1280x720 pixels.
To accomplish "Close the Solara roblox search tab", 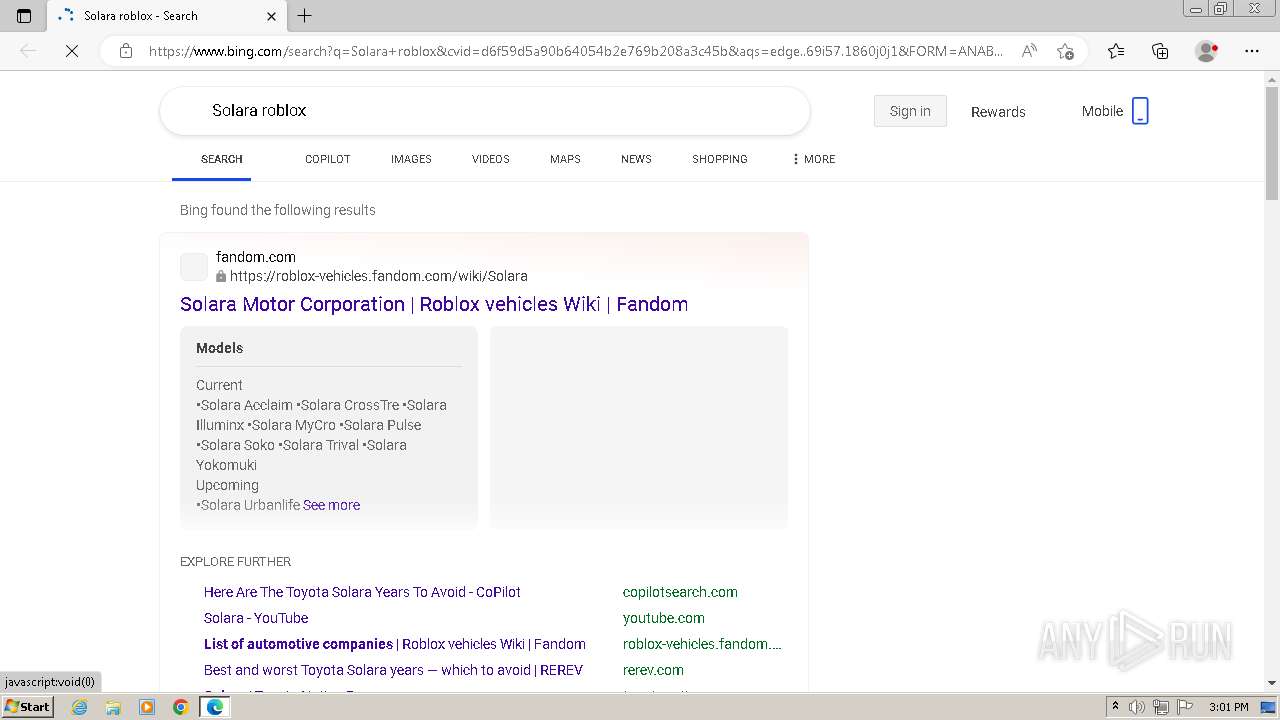I will click(x=271, y=16).
